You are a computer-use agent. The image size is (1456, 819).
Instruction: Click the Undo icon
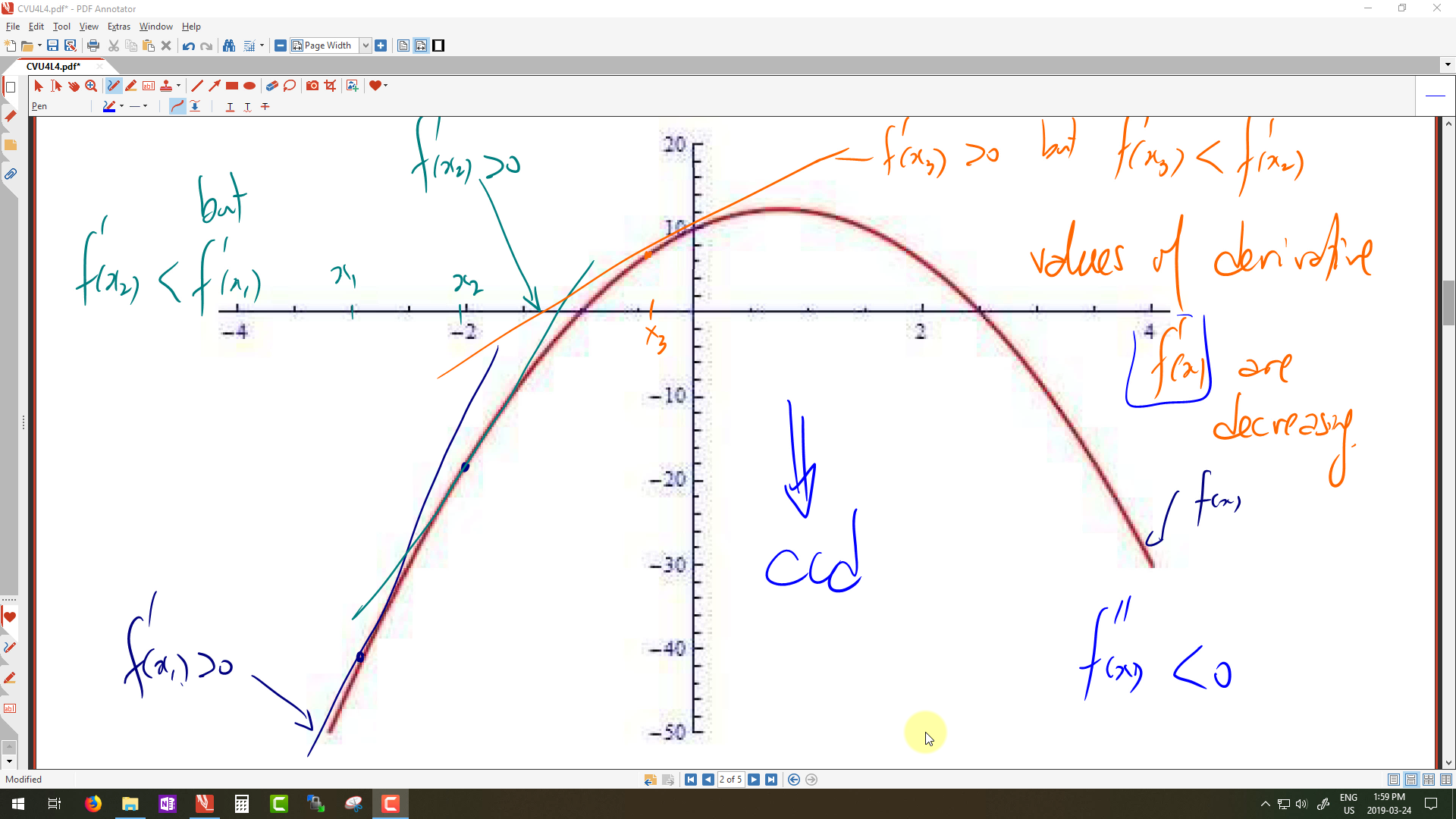click(x=188, y=45)
